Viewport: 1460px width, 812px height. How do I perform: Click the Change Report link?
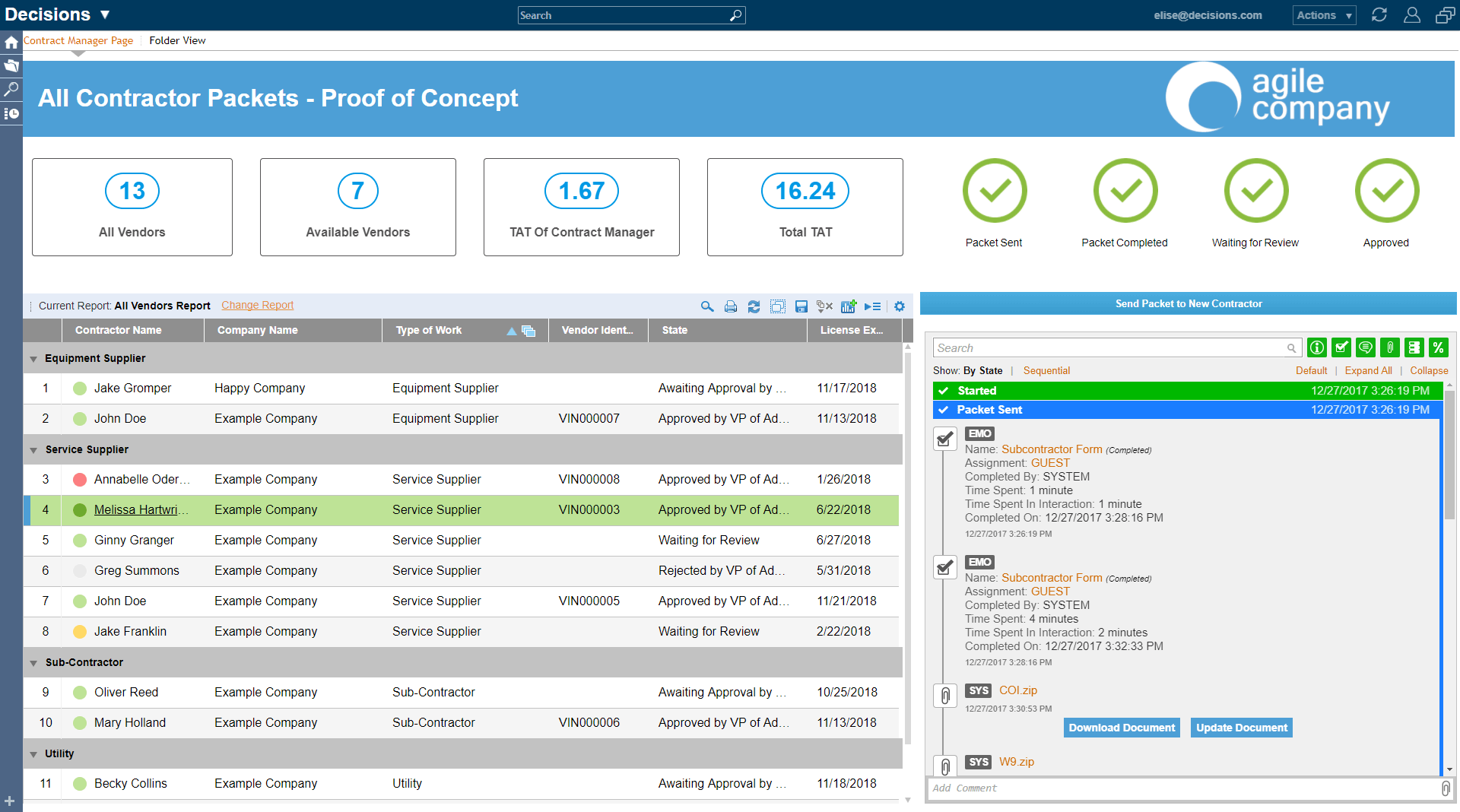tap(257, 306)
